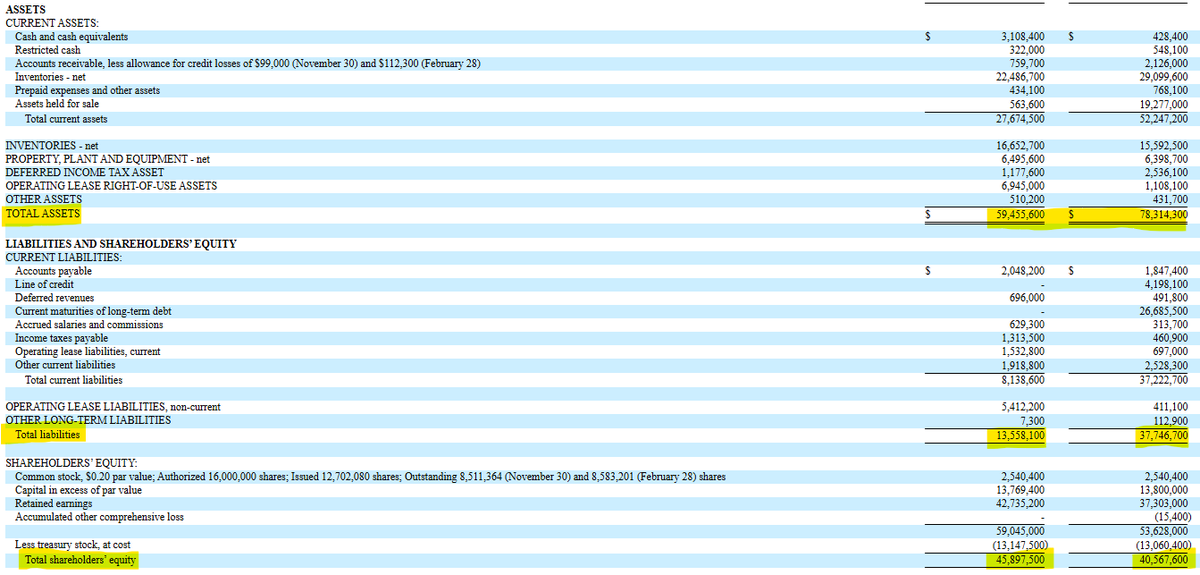
Task: Click accounts receivable value 759,700
Action: tap(1027, 64)
